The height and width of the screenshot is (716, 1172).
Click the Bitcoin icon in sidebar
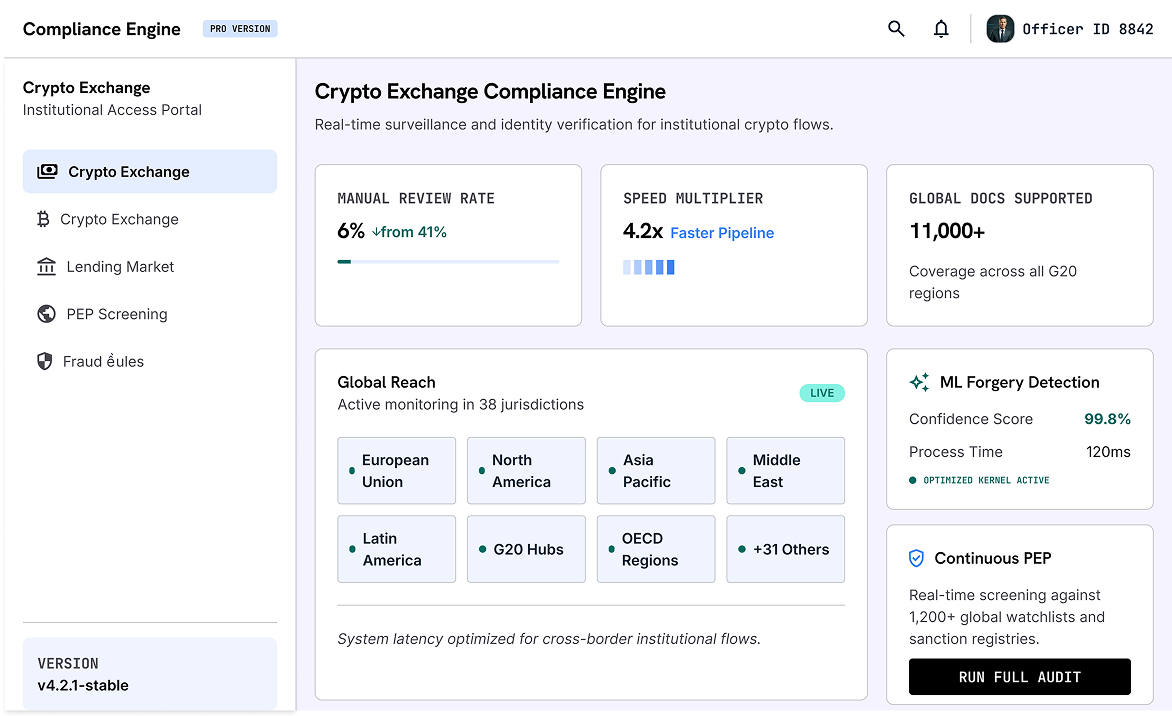click(x=43, y=219)
